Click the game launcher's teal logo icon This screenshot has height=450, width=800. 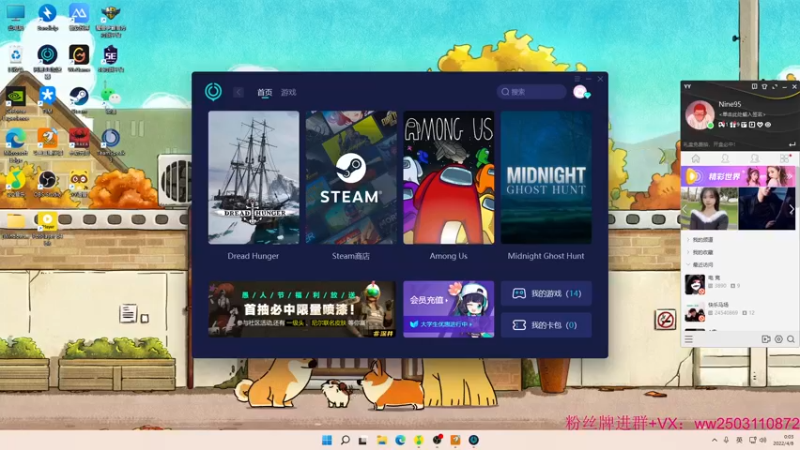click(x=213, y=92)
